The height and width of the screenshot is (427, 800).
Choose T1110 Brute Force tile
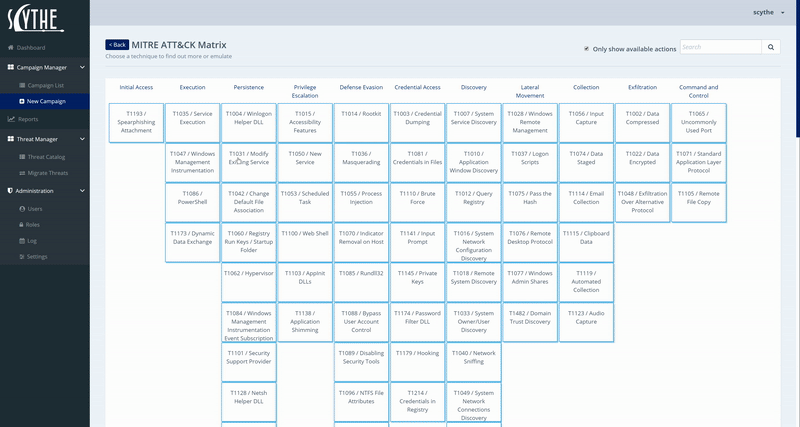point(417,203)
